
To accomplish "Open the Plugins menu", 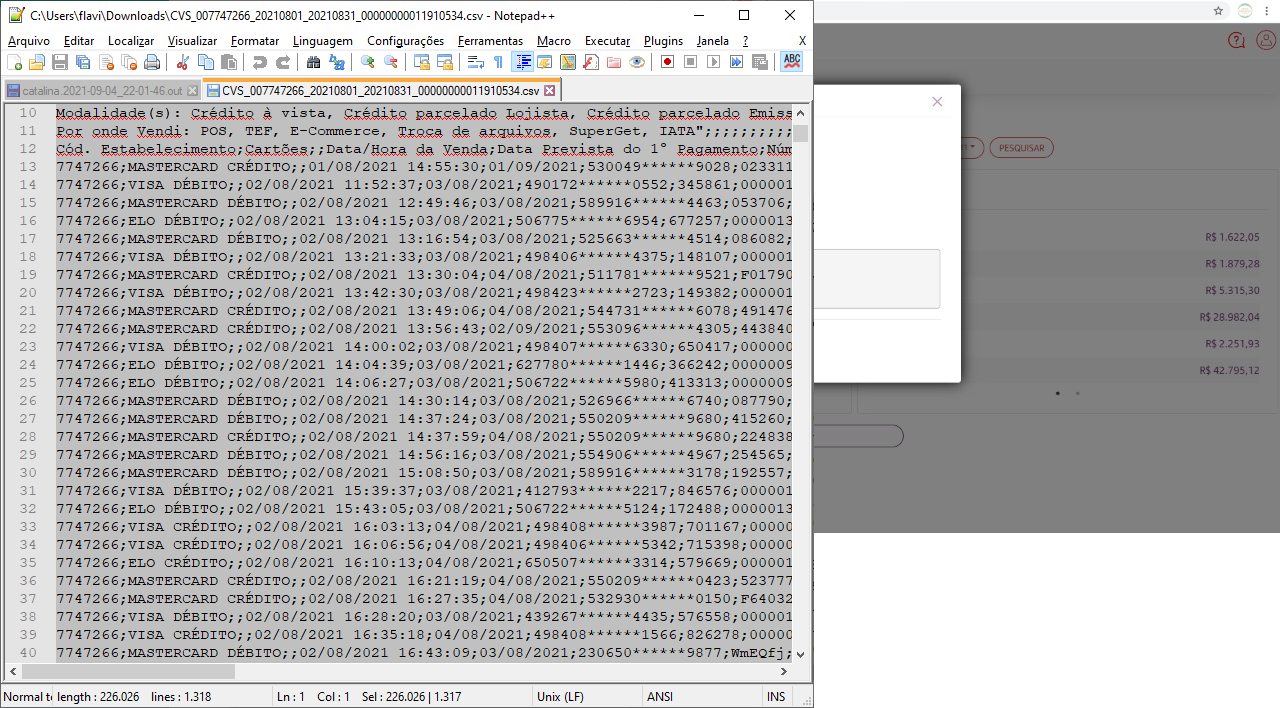I will click(x=663, y=41).
